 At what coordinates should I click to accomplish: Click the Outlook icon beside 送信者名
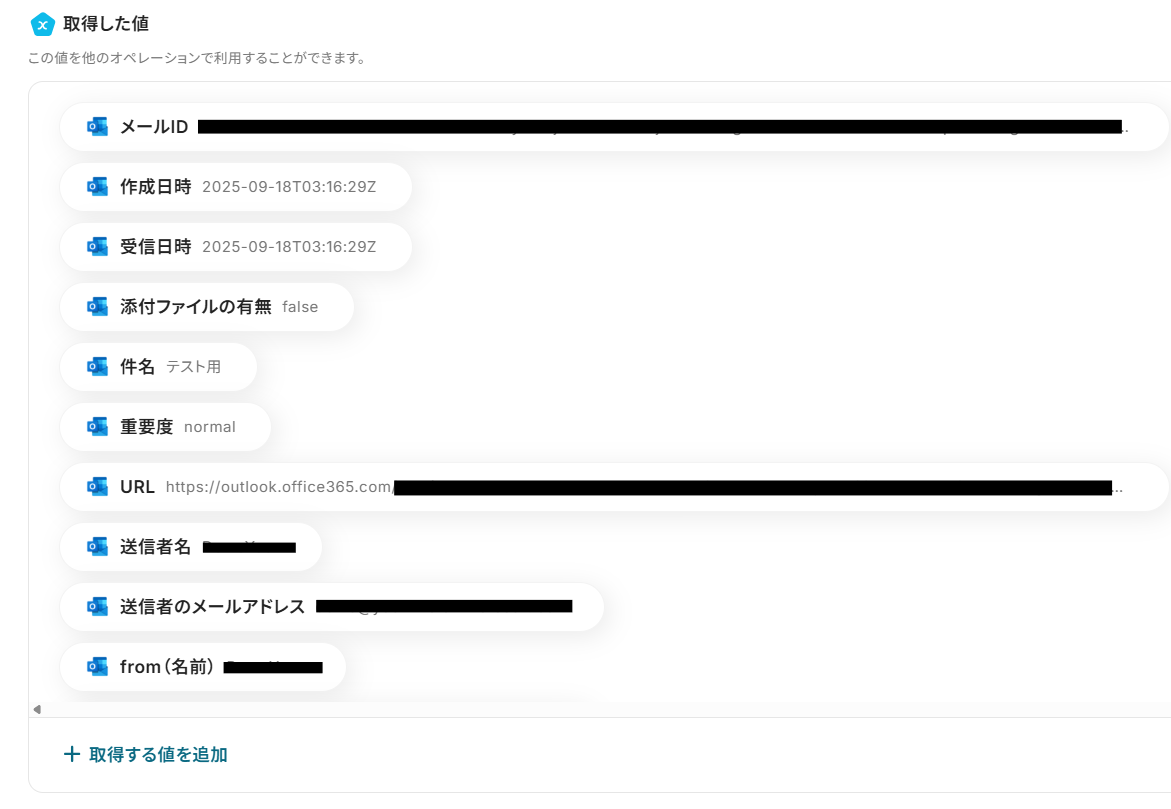click(97, 547)
